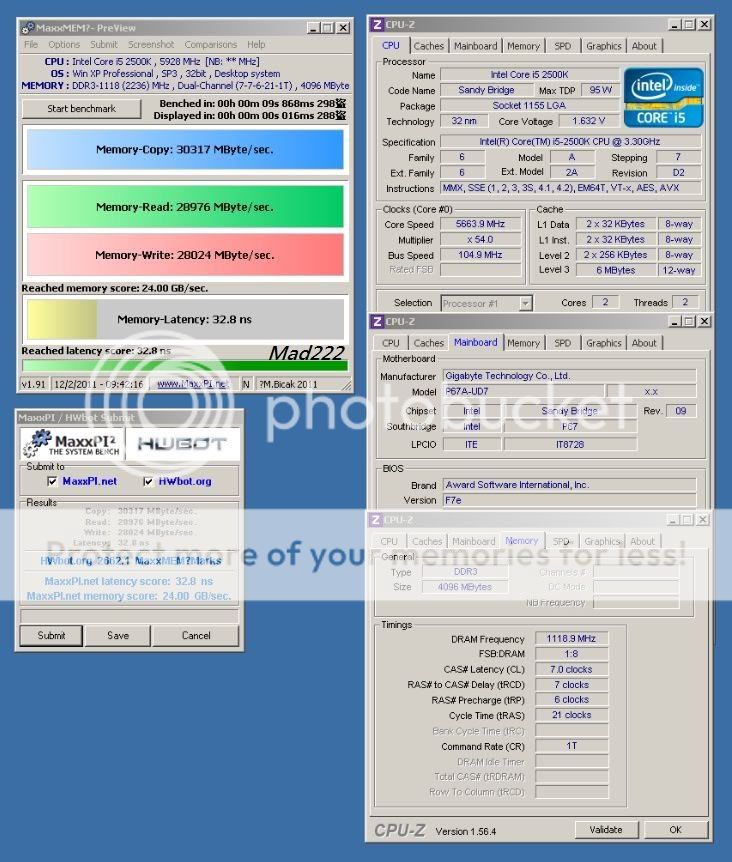Screen dimensions: 732x862
Task: Toggle the HWbot.org submit checkbox
Action: [148, 481]
